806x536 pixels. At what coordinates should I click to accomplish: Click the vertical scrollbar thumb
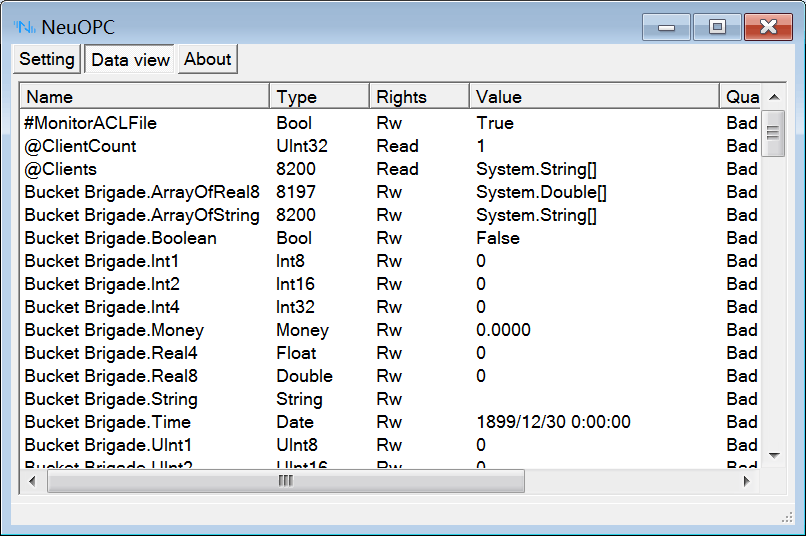point(773,133)
